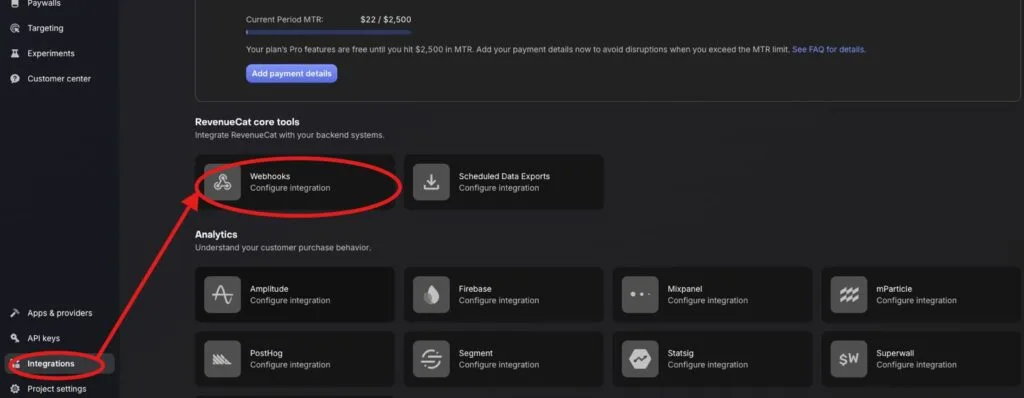The image size is (1024, 398).
Task: Click Configure integration under Amplitude
Action: 290,301
